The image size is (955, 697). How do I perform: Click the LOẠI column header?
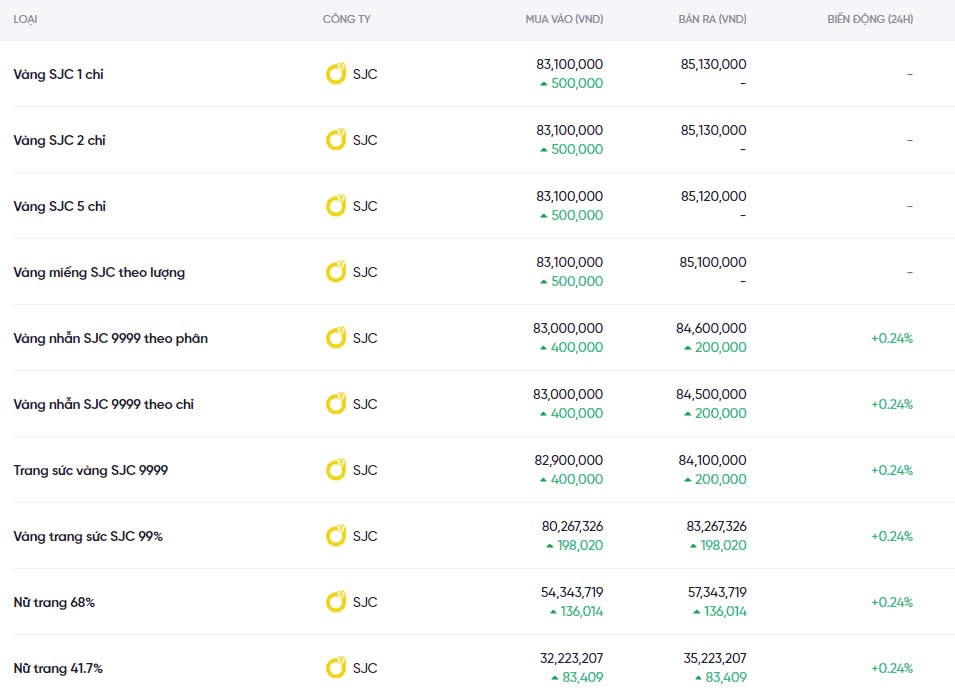(x=26, y=20)
